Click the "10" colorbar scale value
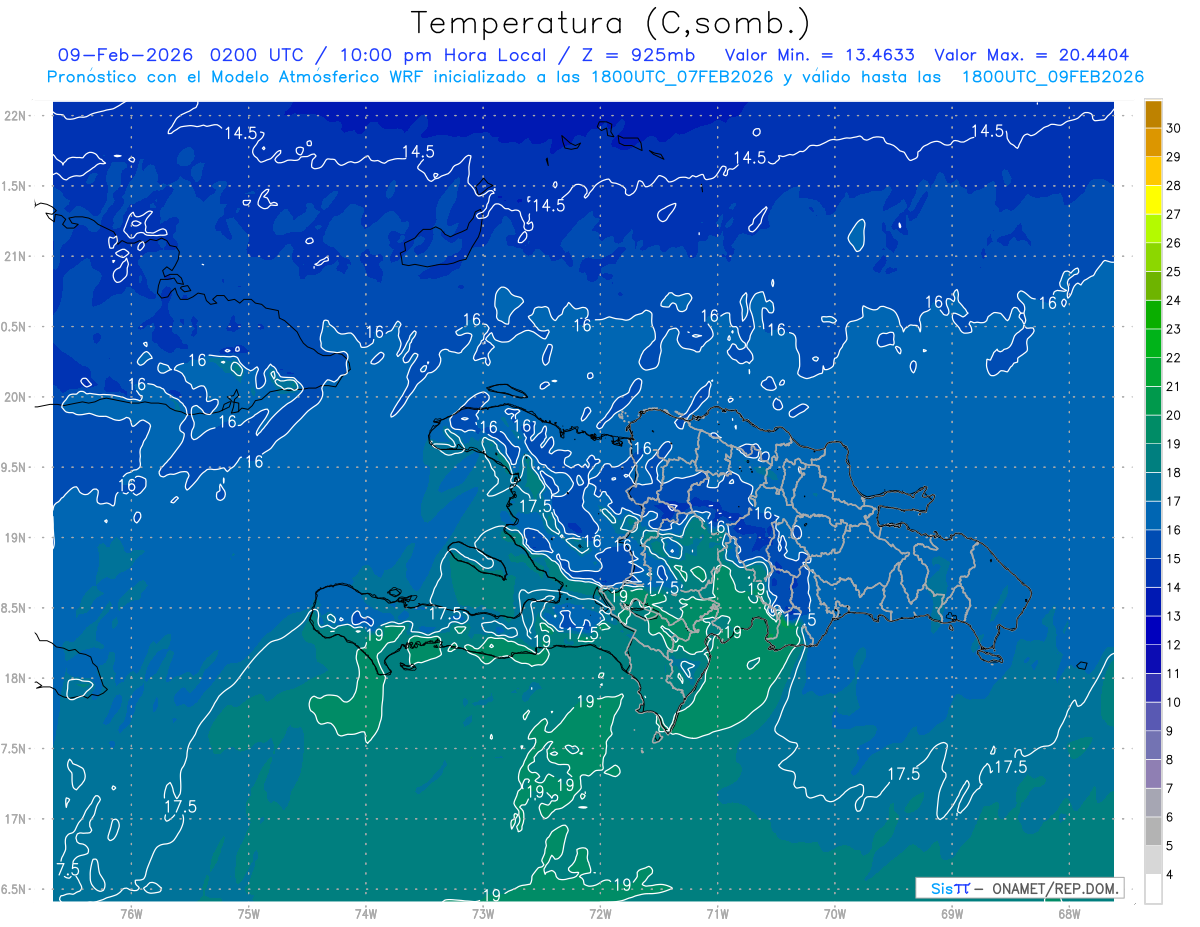Screen dimensions: 1200x927 pyautogui.click(x=1174, y=703)
